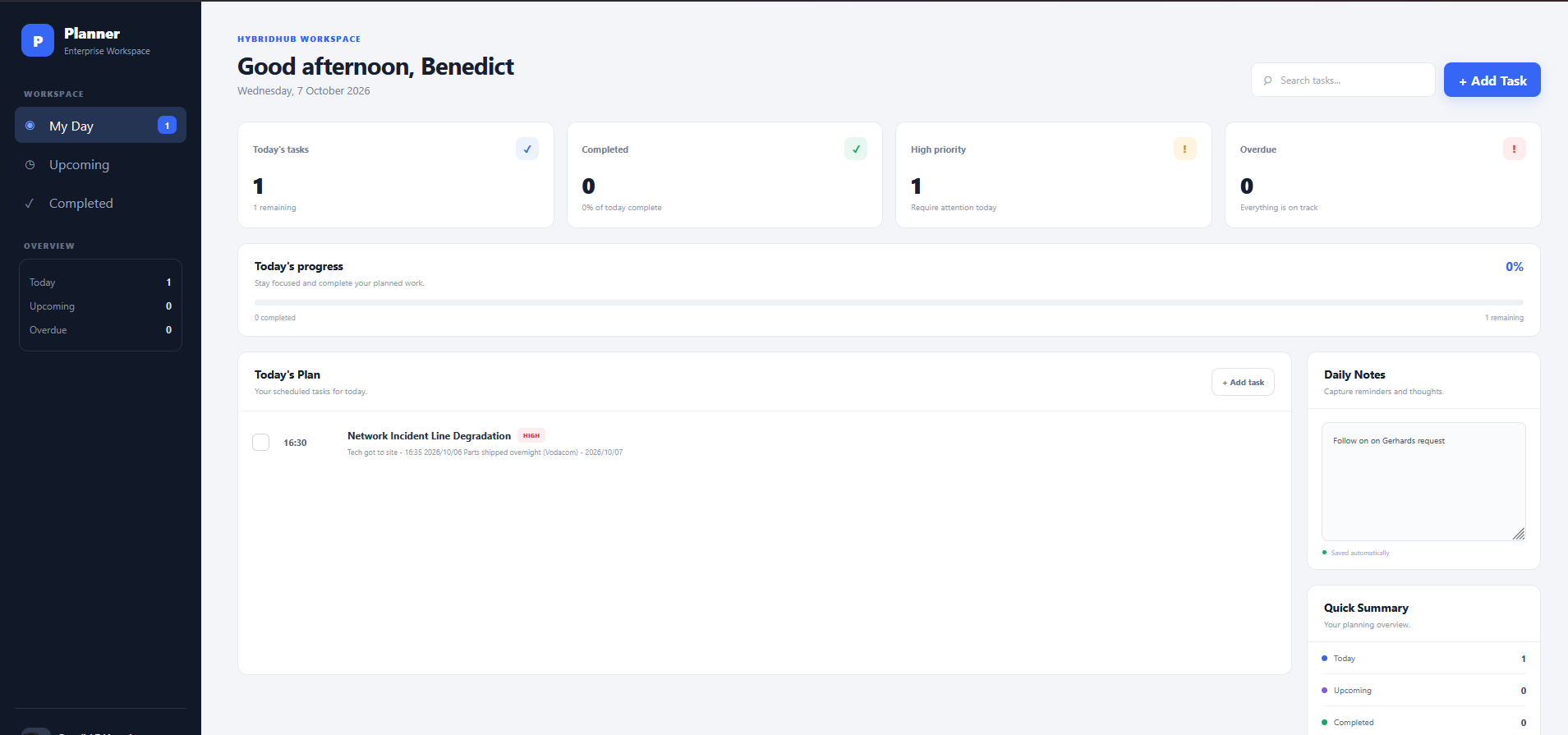
Task: Focus the Search tasks field
Action: [1343, 80]
